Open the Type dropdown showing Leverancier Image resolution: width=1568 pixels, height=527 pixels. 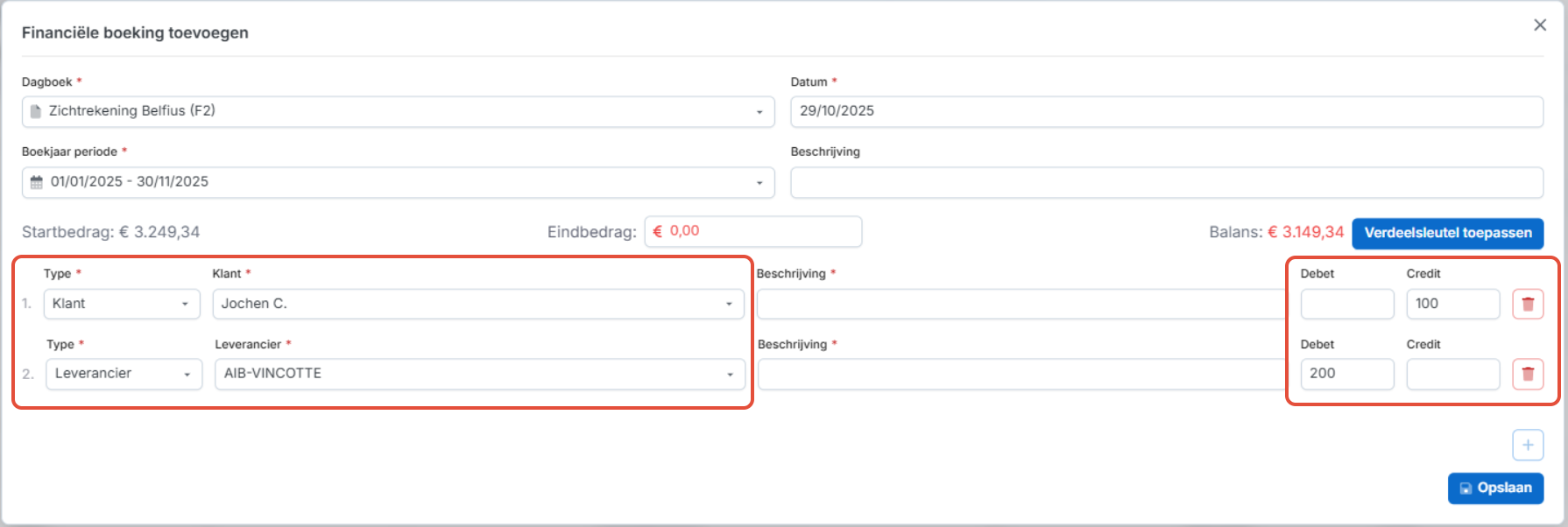click(x=124, y=374)
